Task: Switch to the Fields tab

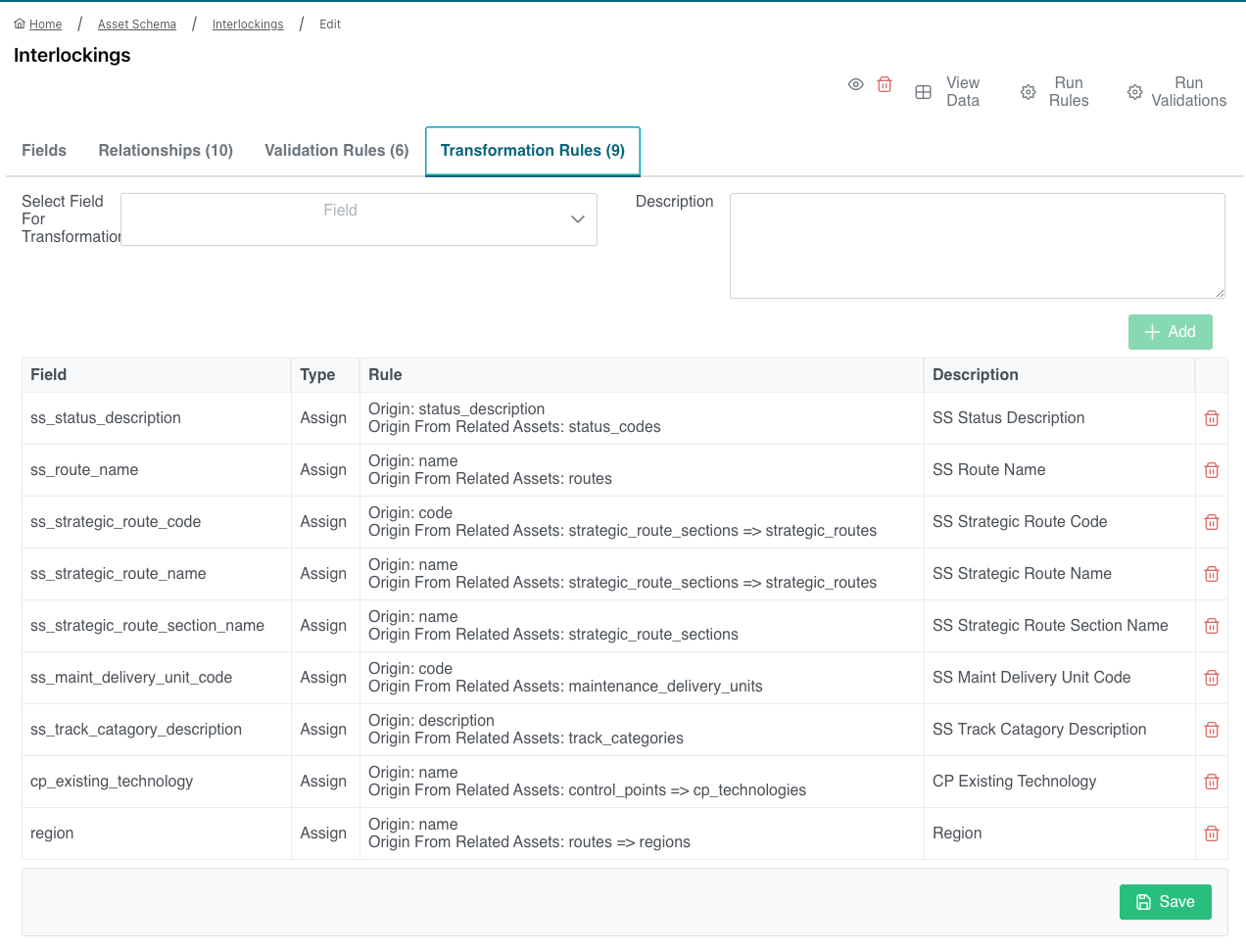Action: pos(44,151)
